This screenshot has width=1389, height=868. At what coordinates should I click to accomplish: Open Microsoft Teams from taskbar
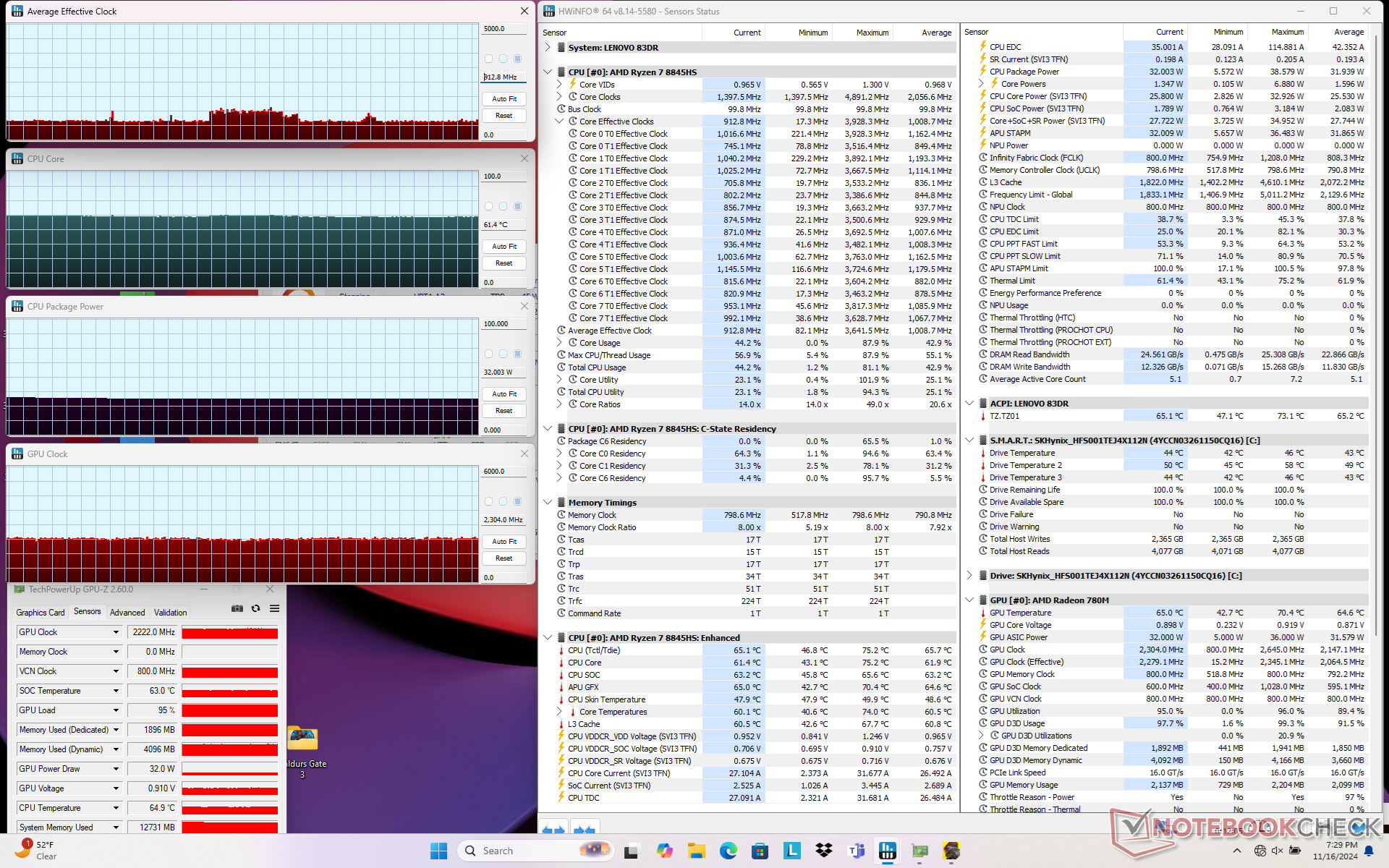[x=856, y=851]
